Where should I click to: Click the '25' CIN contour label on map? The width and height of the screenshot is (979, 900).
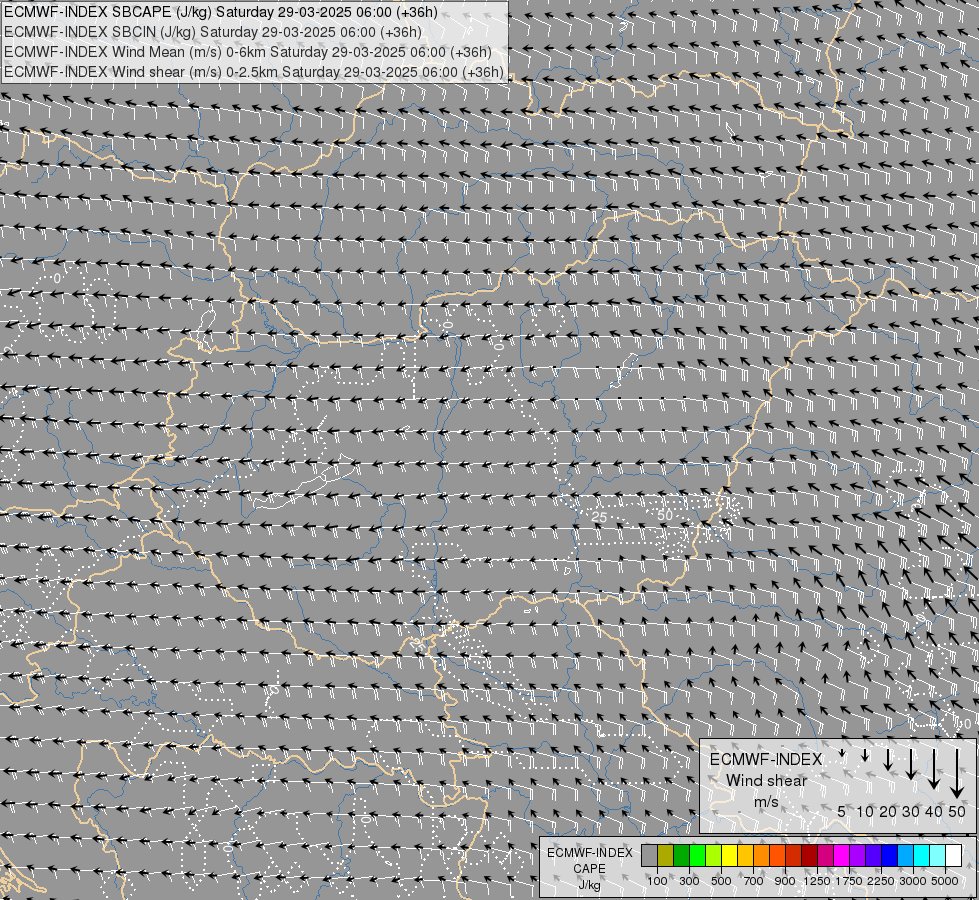click(x=599, y=517)
